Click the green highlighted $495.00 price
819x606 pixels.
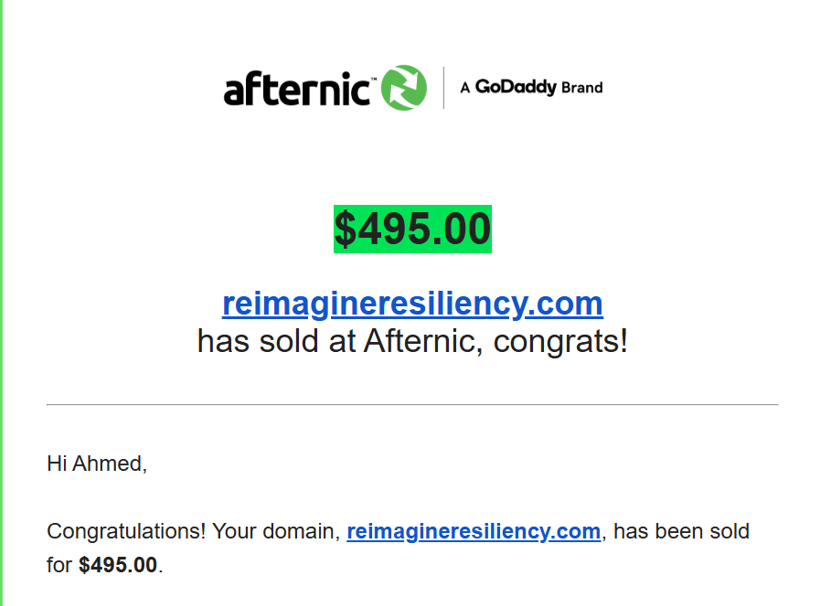413,229
